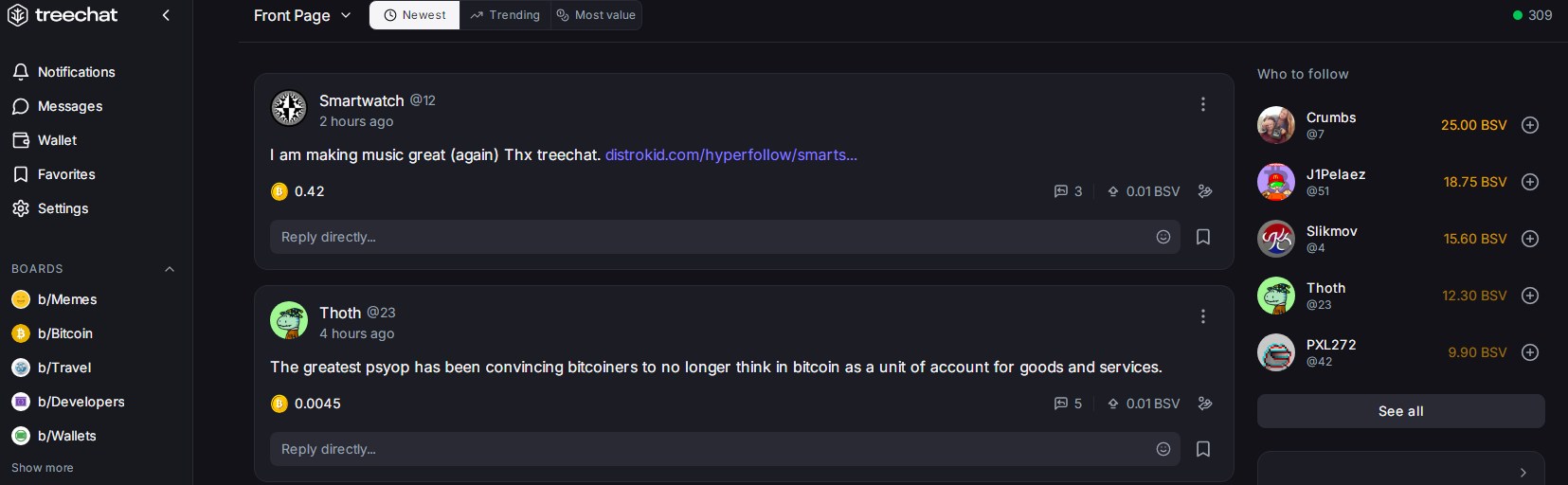View comments on Thoth's post
1568x485 pixels.
1068,404
